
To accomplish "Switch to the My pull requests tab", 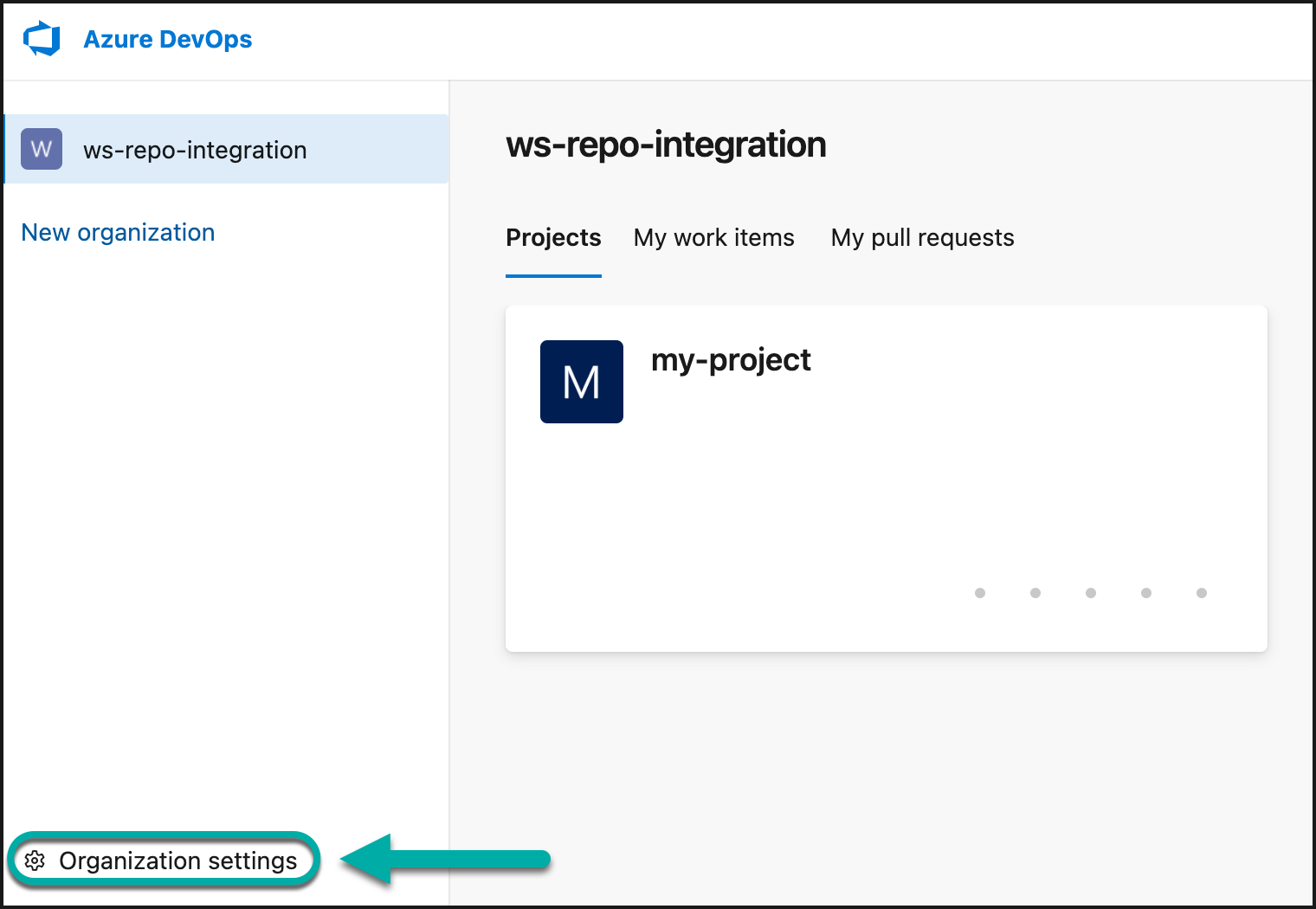I will pyautogui.click(x=921, y=237).
